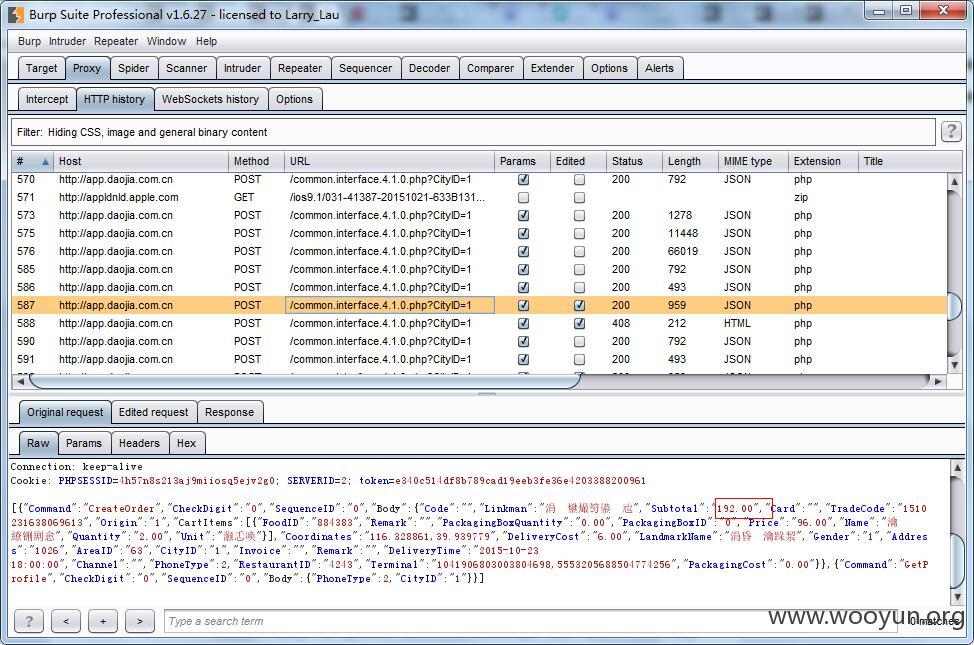Screen dimensions: 974x645
Task: Open the Window menu
Action: coord(166,41)
